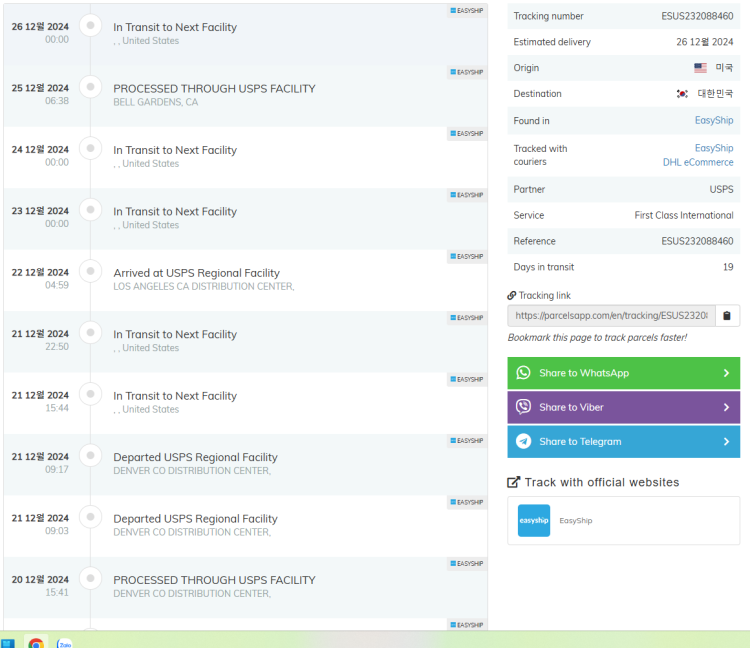Image resolution: width=750 pixels, height=648 pixels.
Task: Click tracking number value ESUS232088460
Action: pyautogui.click(x=697, y=16)
